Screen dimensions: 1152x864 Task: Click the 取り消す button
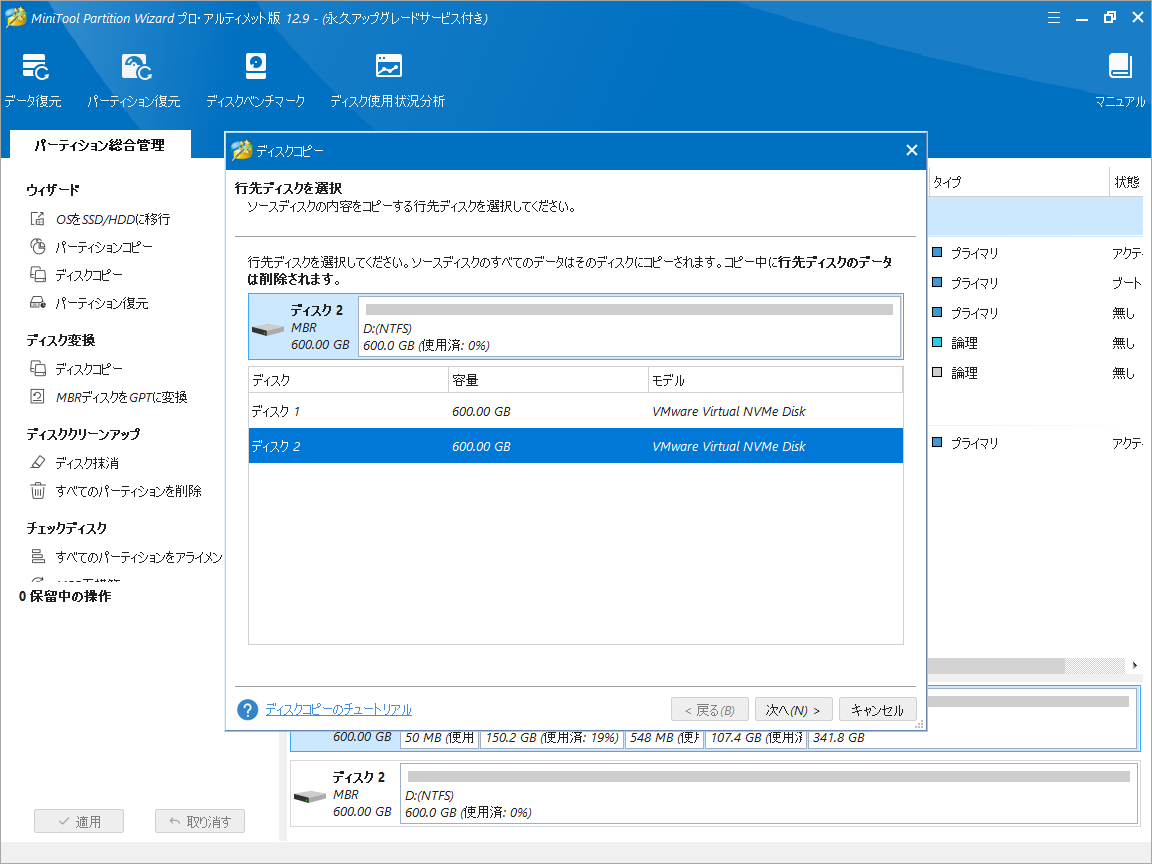click(200, 821)
